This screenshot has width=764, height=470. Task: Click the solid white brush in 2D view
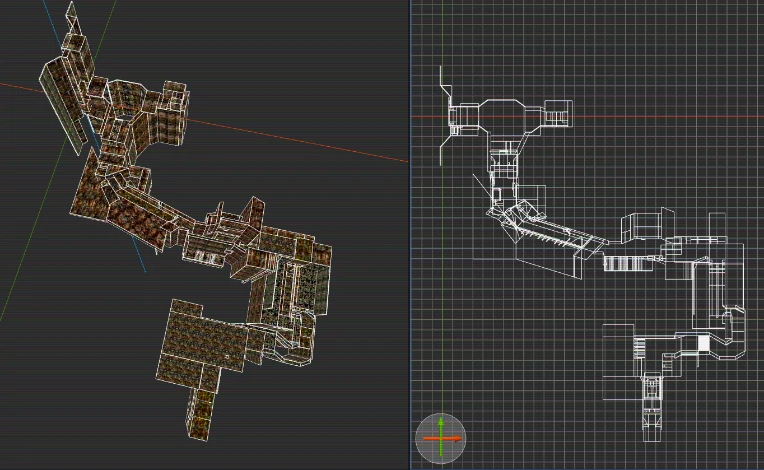[704, 343]
